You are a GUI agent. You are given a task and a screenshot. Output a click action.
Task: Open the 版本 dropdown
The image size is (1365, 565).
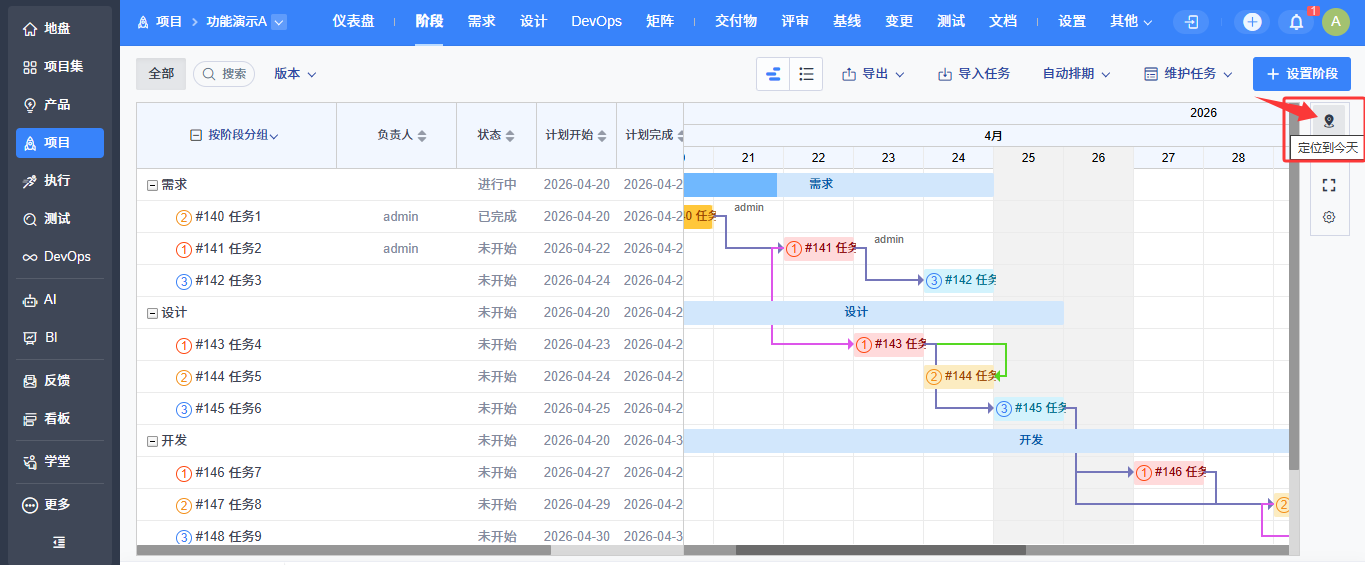pos(295,74)
